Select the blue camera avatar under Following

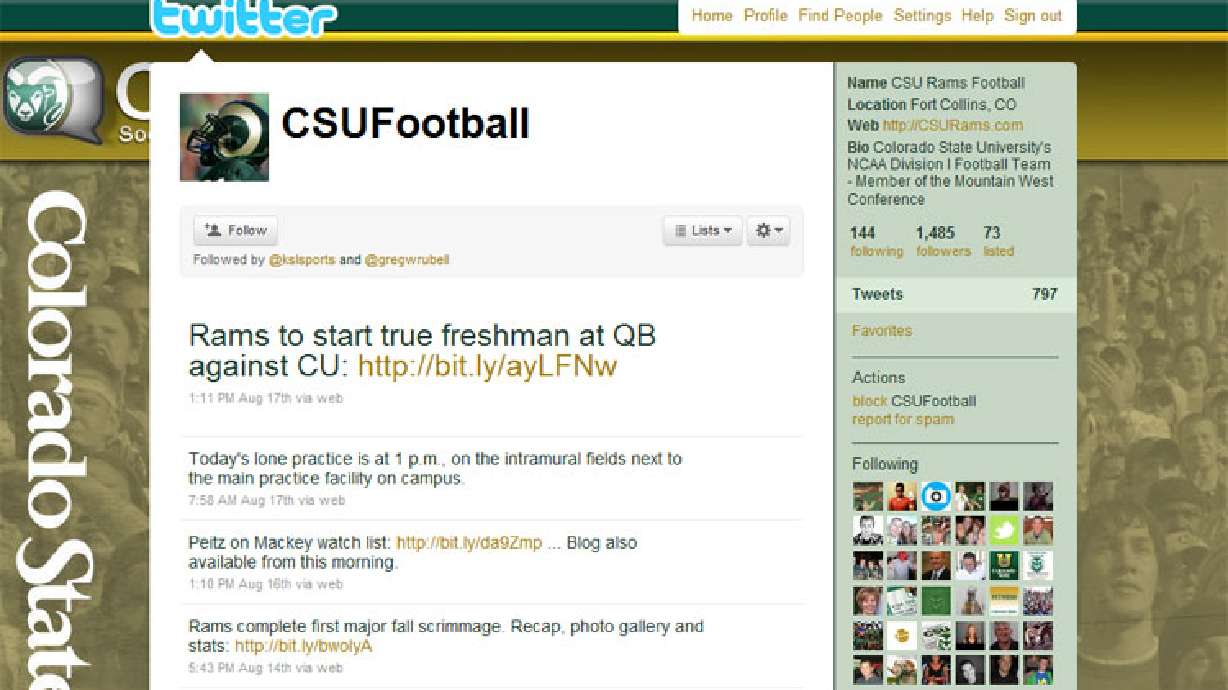click(936, 496)
